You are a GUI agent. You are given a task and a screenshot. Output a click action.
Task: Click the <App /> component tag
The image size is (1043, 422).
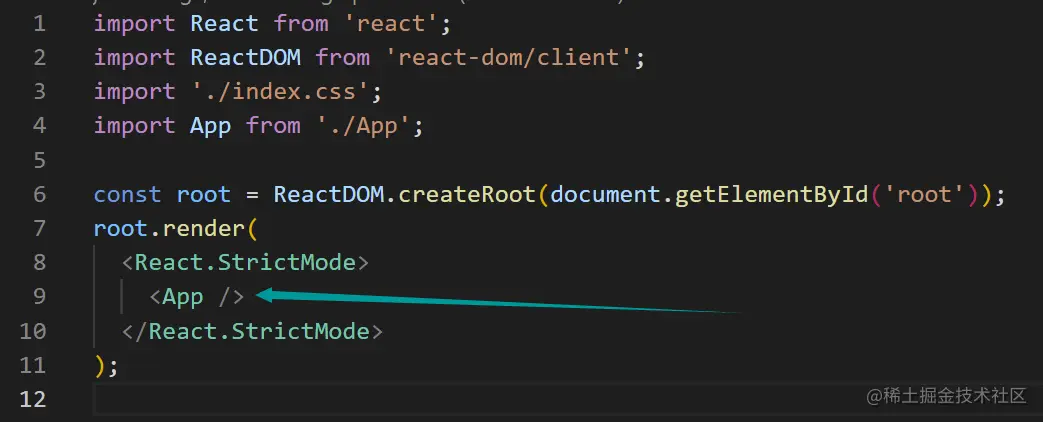click(x=197, y=297)
